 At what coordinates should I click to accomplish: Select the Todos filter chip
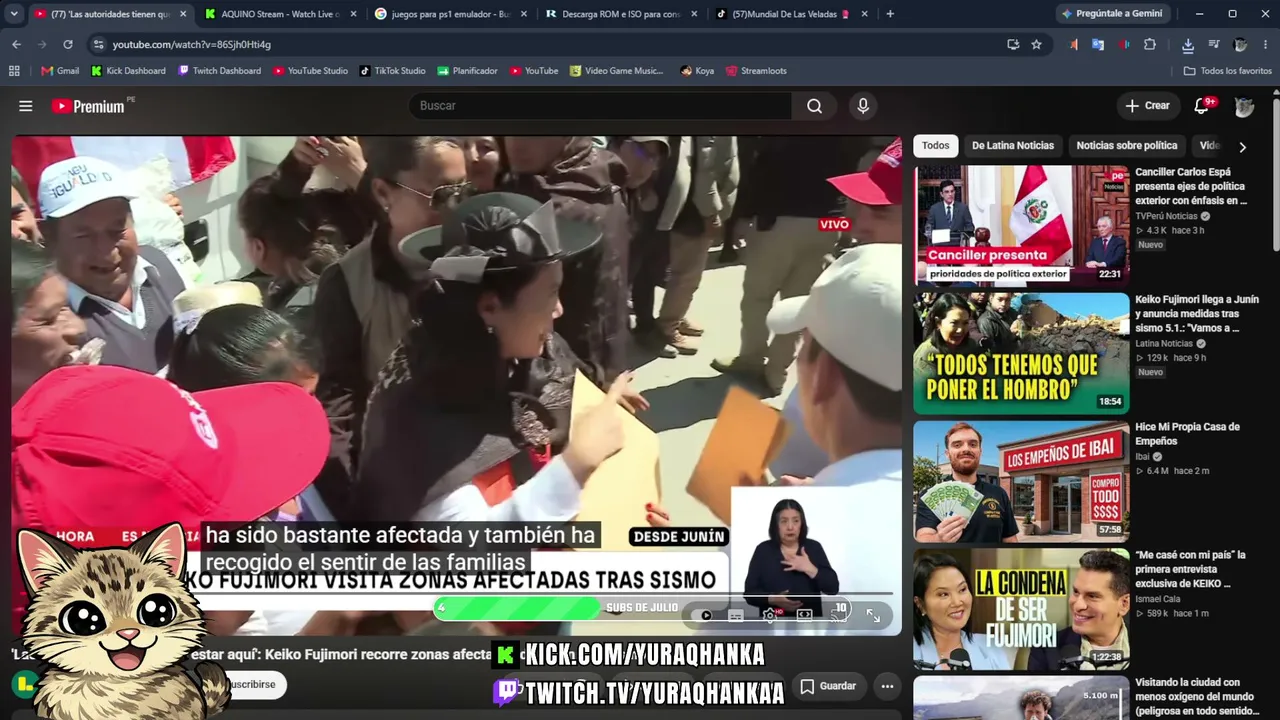click(936, 146)
